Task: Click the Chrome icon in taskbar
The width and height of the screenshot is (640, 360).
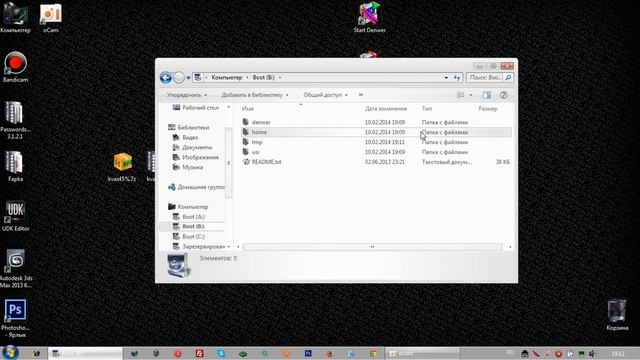Action: [373, 353]
